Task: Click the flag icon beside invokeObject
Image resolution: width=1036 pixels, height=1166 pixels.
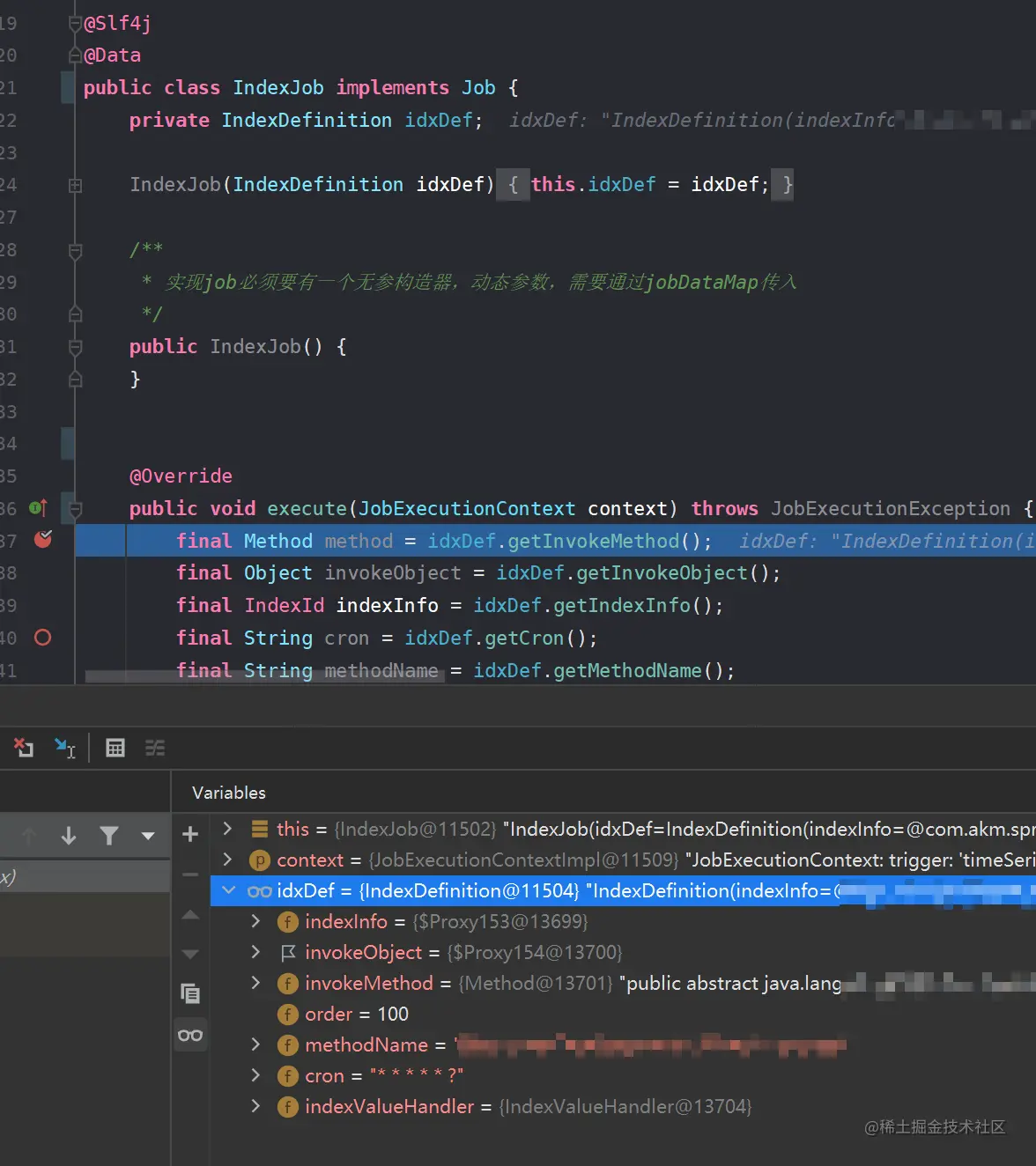Action: point(288,953)
